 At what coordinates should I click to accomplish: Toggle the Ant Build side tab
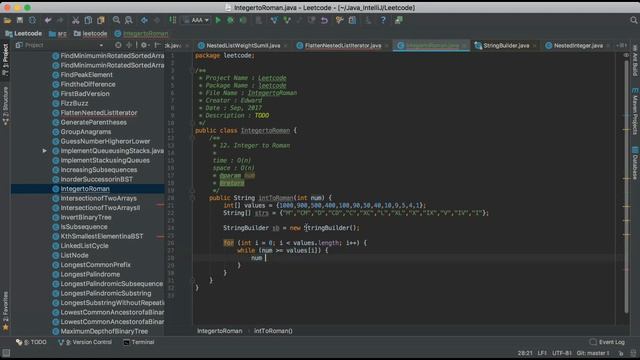(635, 60)
